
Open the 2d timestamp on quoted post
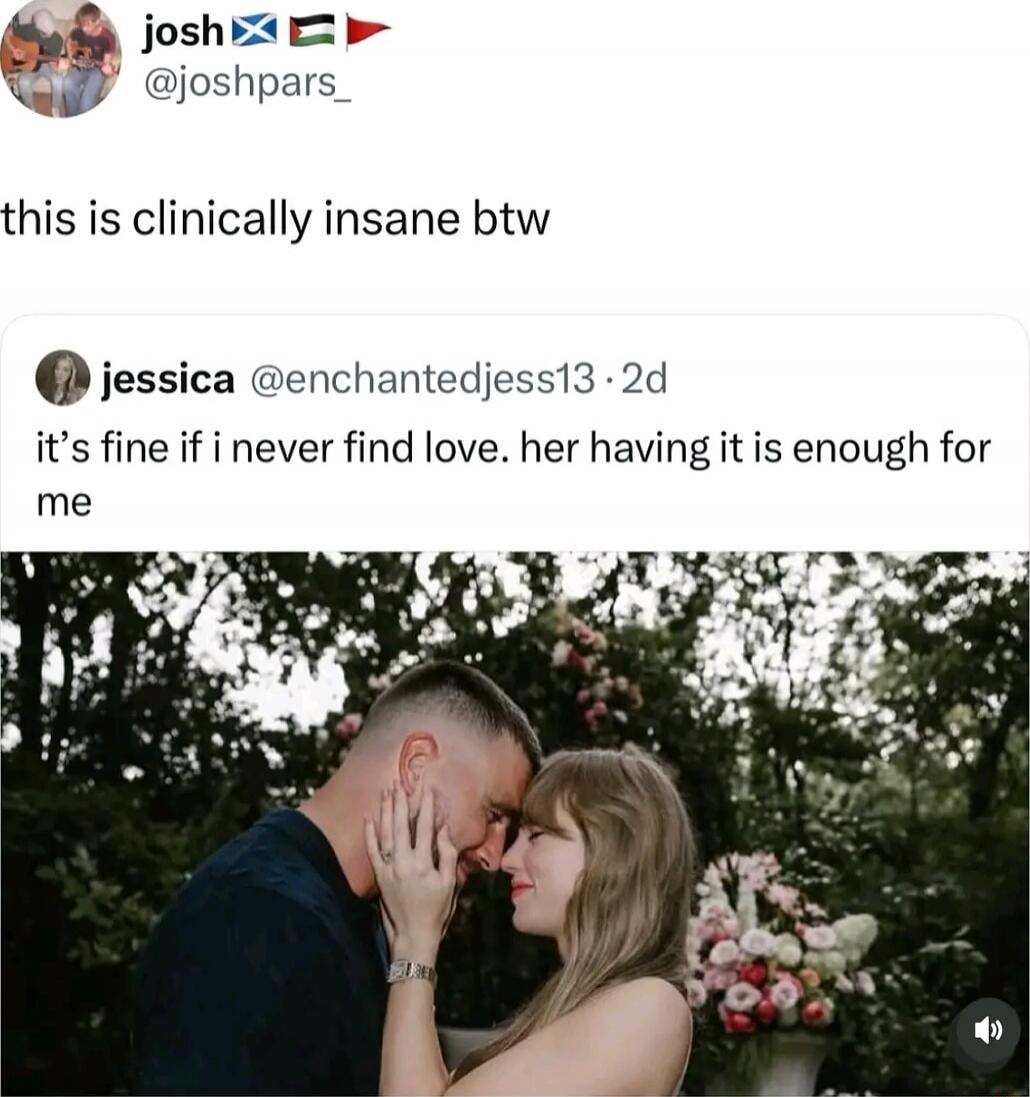(x=644, y=379)
